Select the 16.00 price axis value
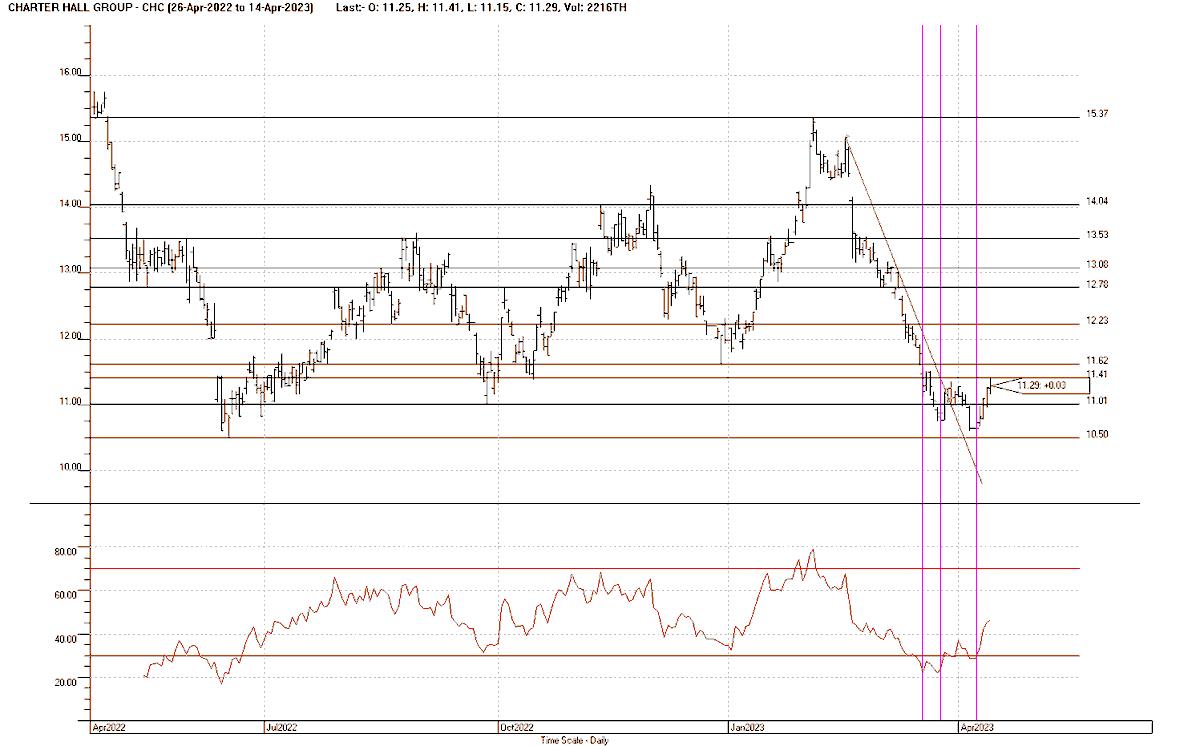 coord(71,73)
